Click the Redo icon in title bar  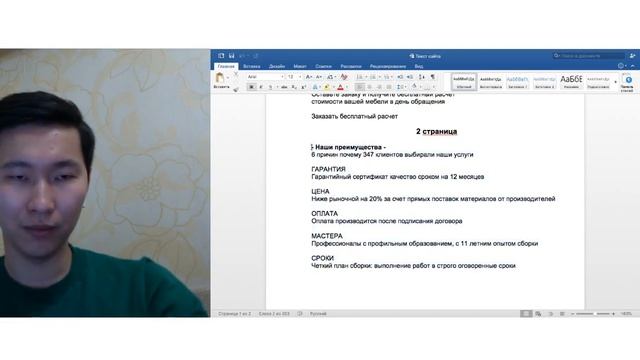(x=256, y=56)
